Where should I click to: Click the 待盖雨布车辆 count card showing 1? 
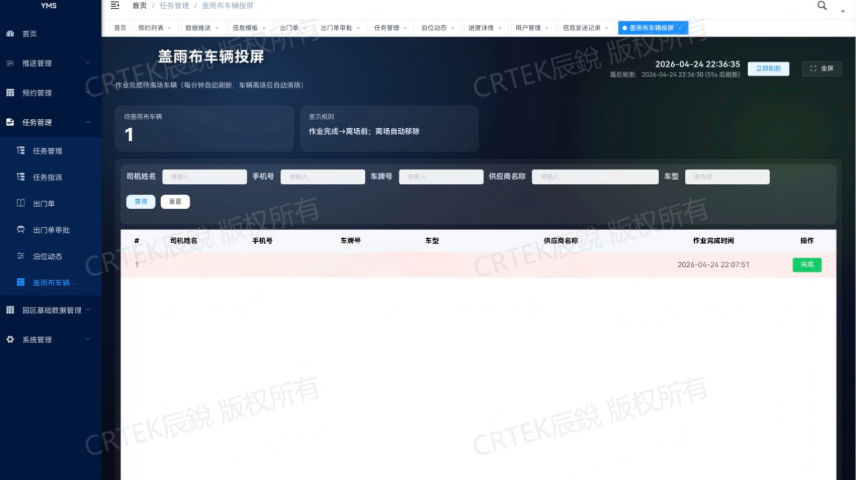point(204,128)
